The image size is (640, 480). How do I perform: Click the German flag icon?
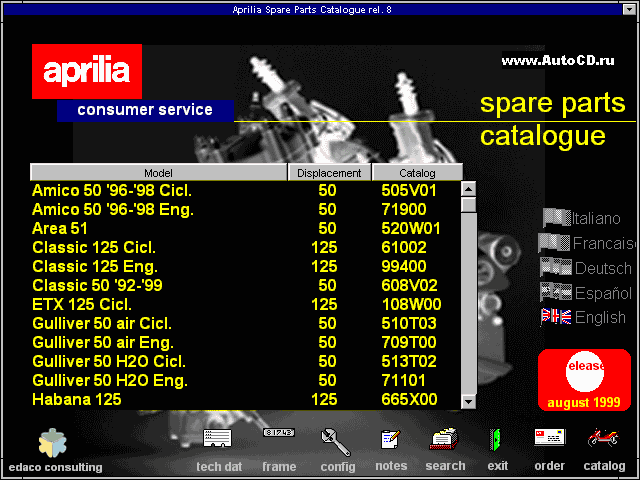click(x=556, y=267)
